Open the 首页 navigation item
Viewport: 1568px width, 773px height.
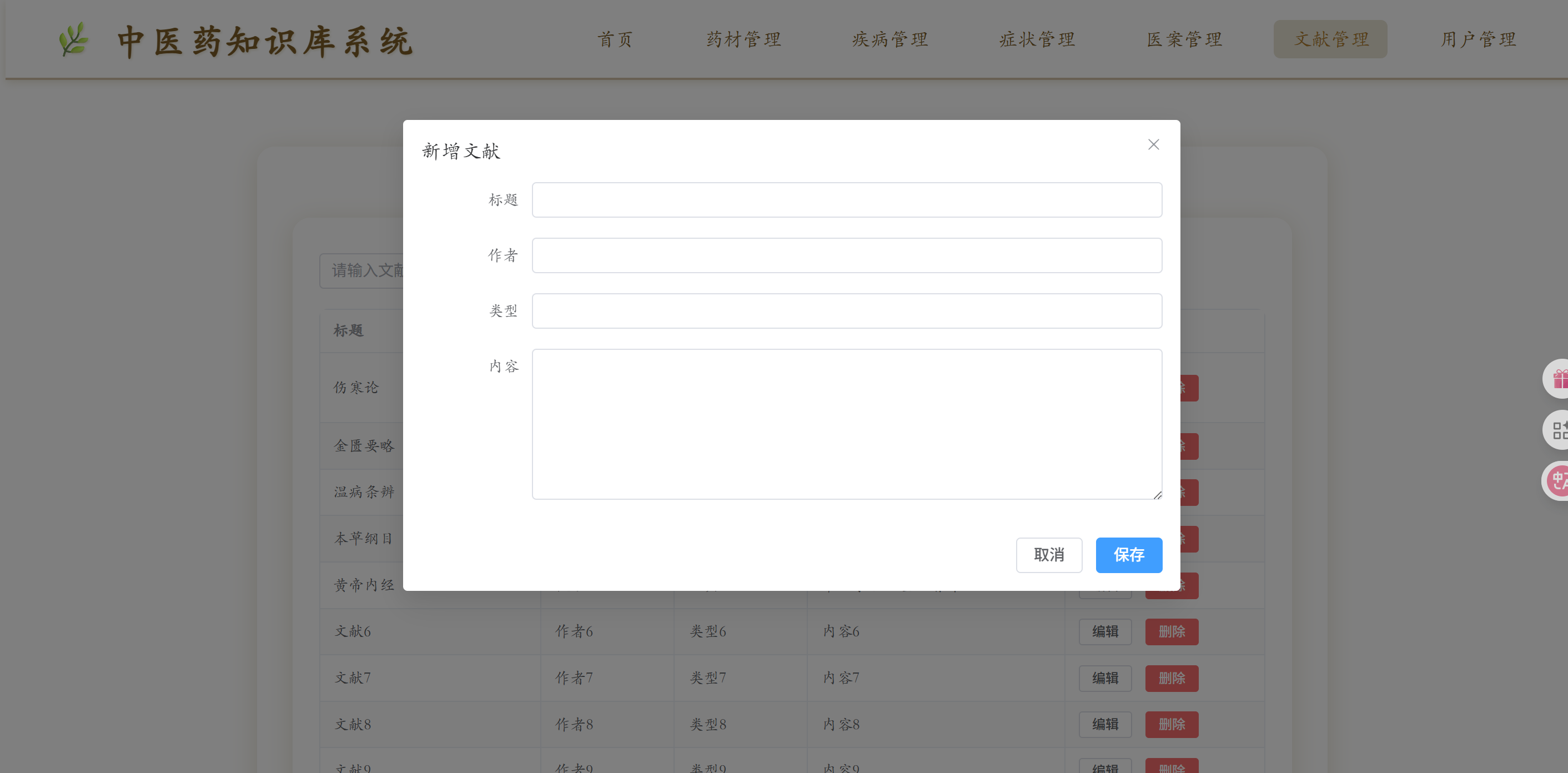pos(615,39)
